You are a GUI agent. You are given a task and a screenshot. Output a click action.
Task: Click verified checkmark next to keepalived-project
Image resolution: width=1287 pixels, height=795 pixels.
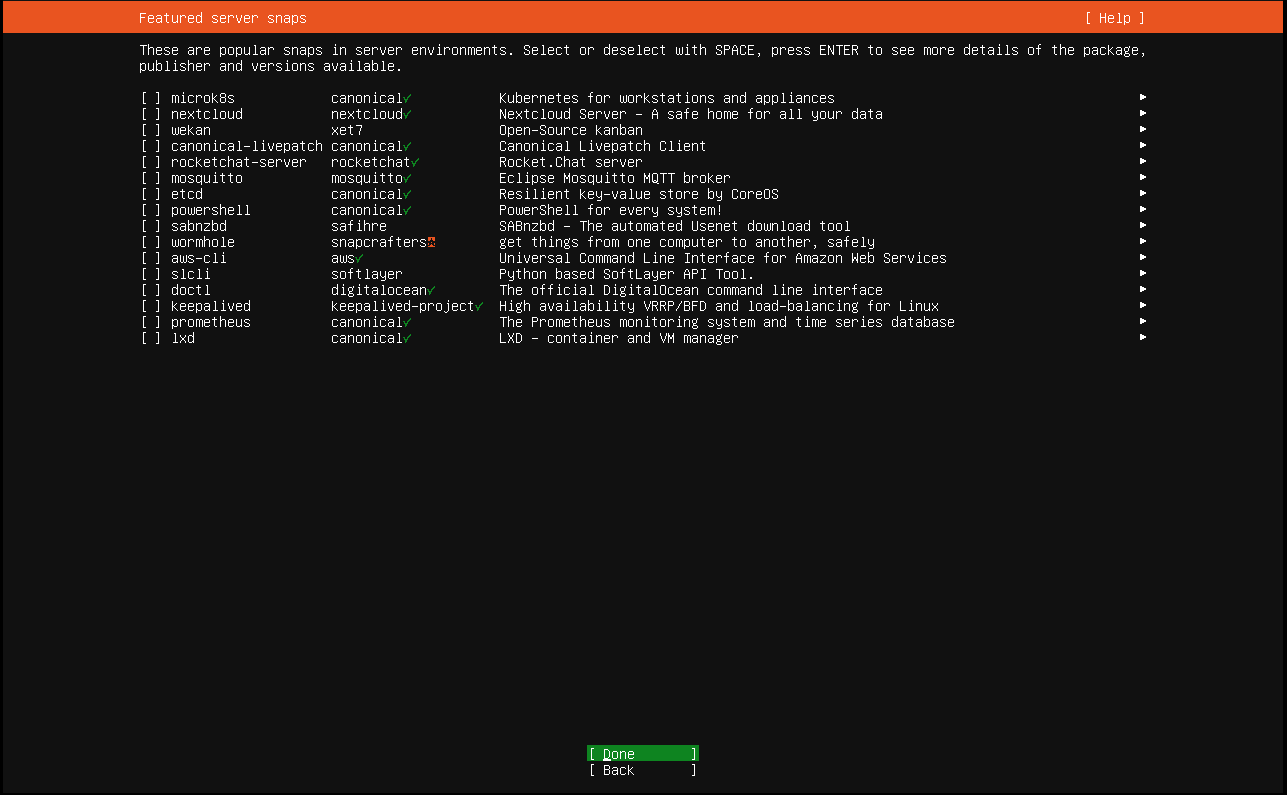point(479,306)
